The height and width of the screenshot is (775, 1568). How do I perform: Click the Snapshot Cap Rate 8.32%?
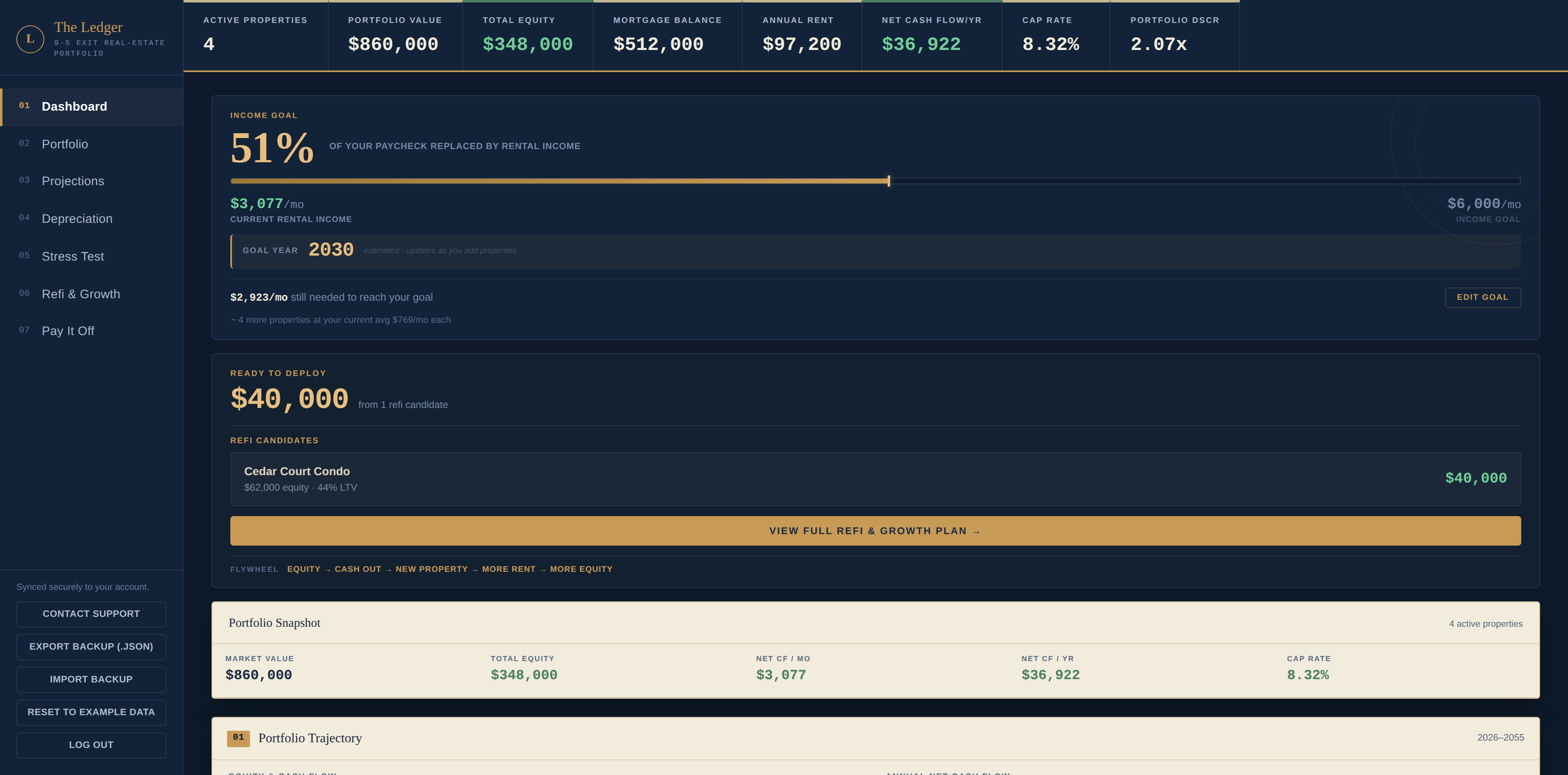(x=1307, y=675)
